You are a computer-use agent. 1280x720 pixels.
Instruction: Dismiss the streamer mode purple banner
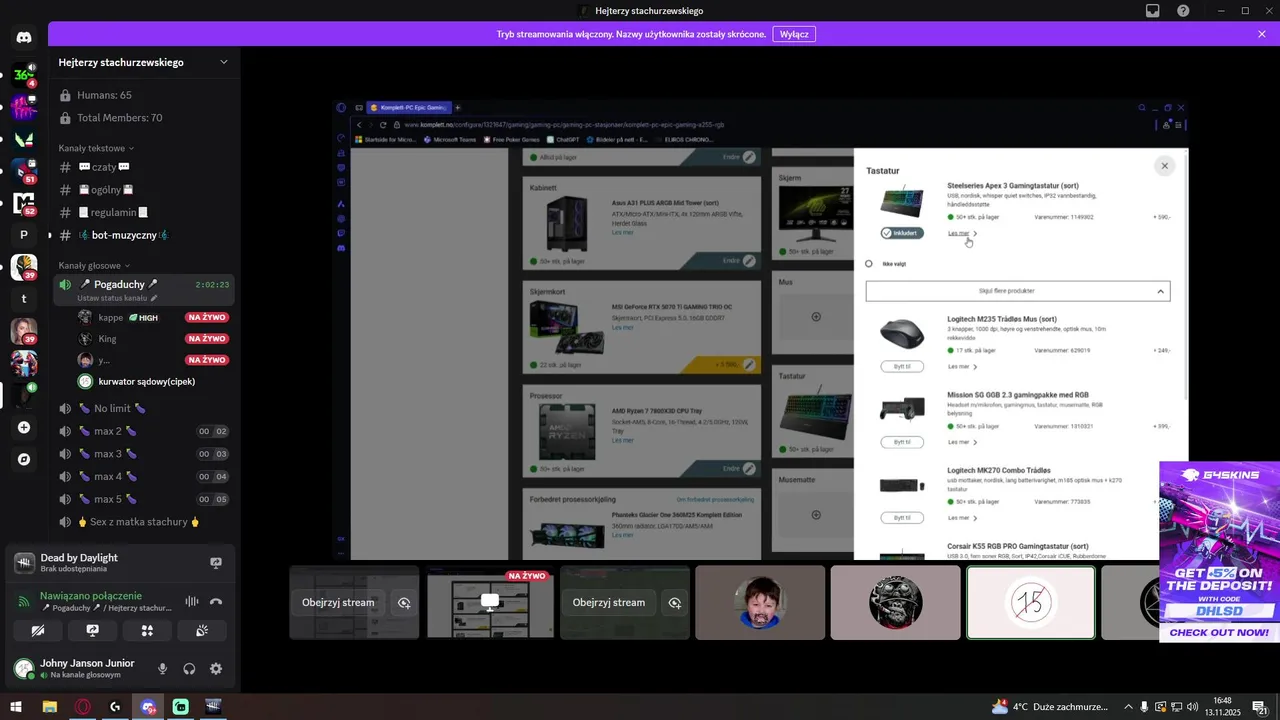(1262, 34)
